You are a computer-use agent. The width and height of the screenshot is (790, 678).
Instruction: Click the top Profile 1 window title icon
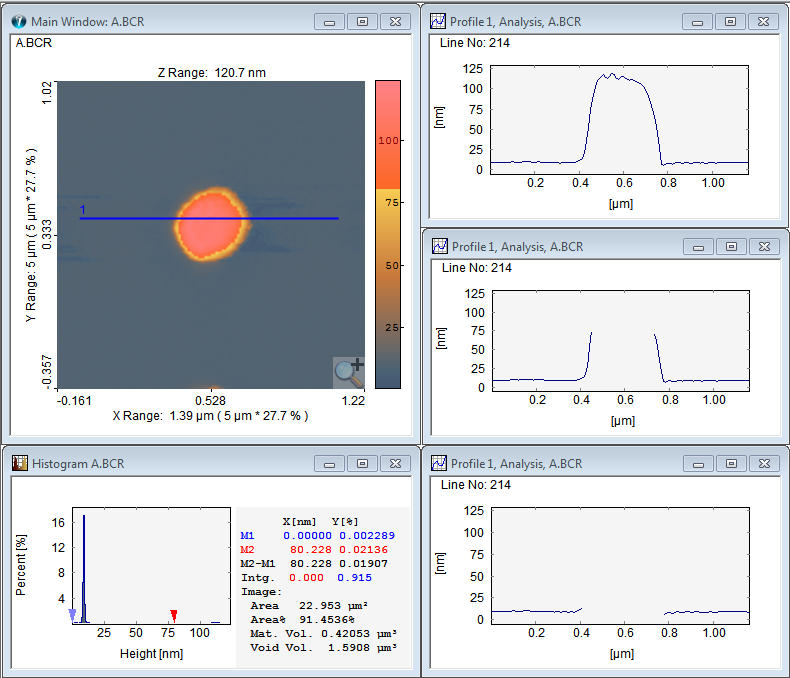tap(438, 22)
